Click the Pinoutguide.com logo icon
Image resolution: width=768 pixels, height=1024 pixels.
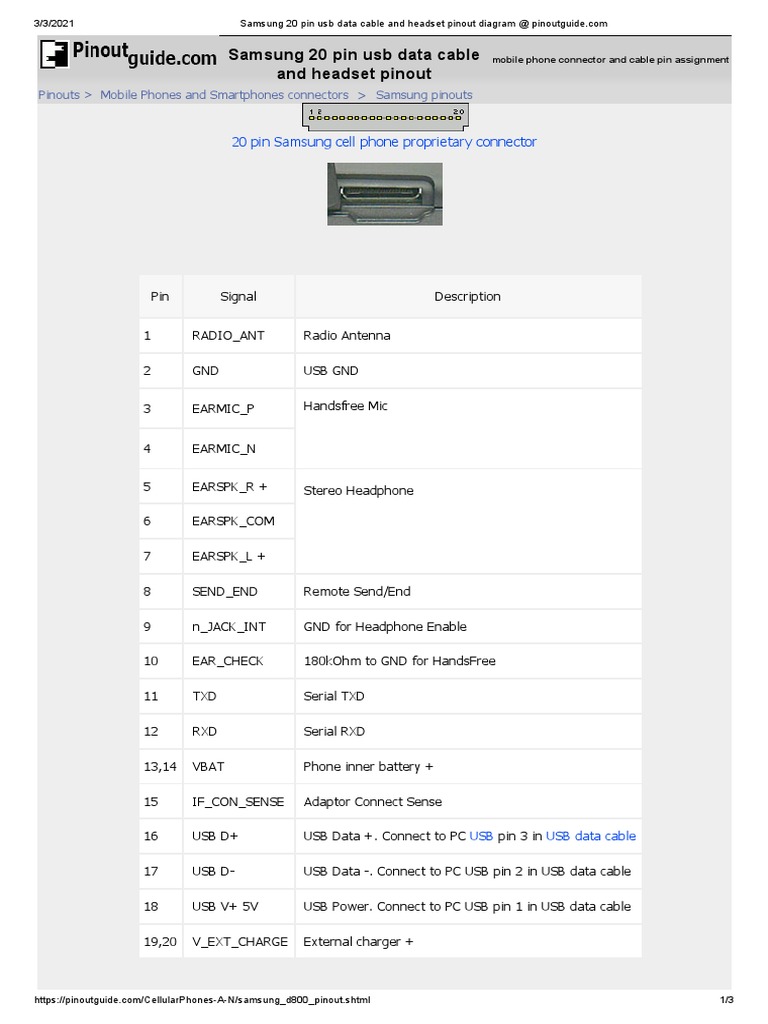(54, 54)
